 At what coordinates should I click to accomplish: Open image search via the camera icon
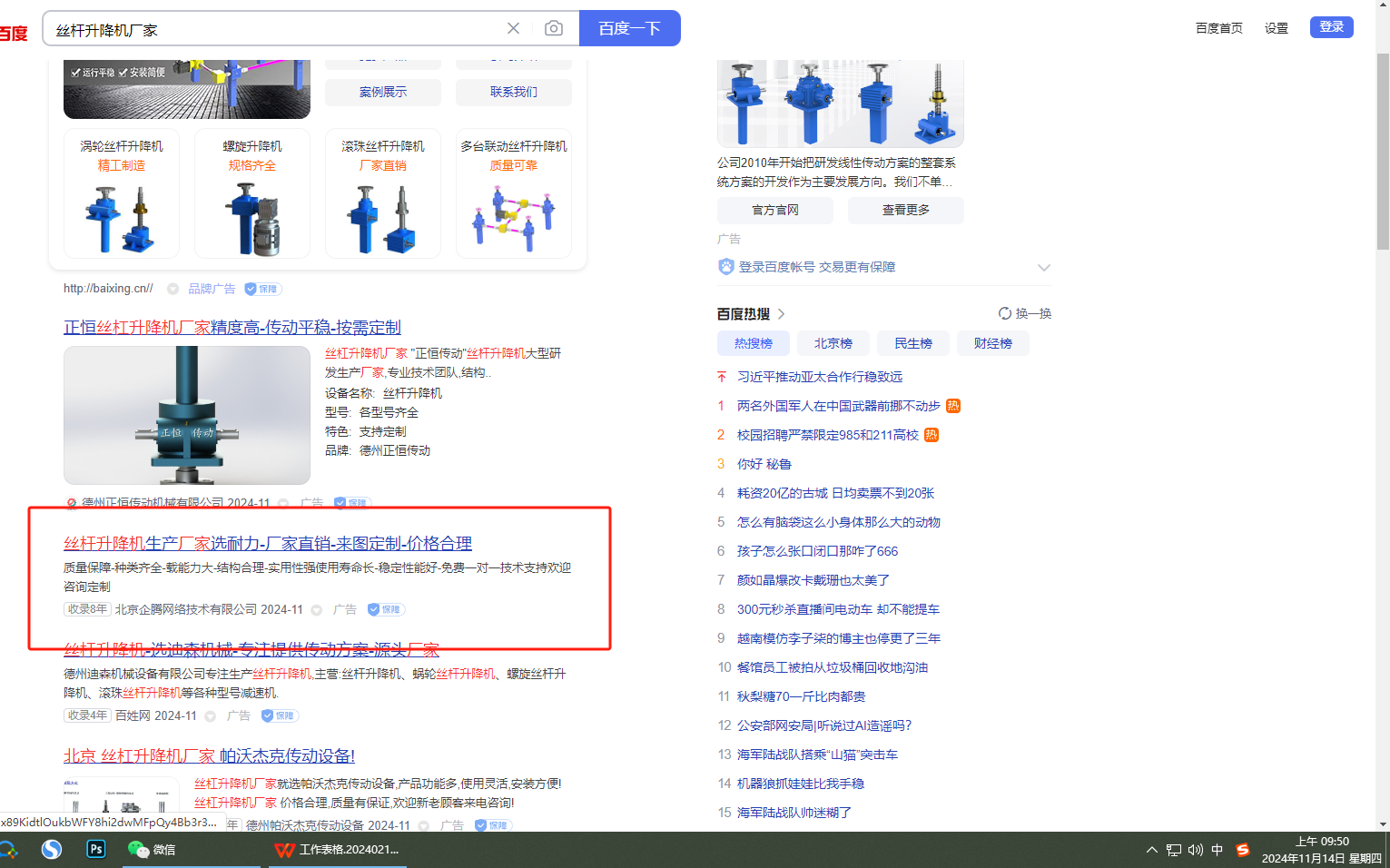coord(553,28)
